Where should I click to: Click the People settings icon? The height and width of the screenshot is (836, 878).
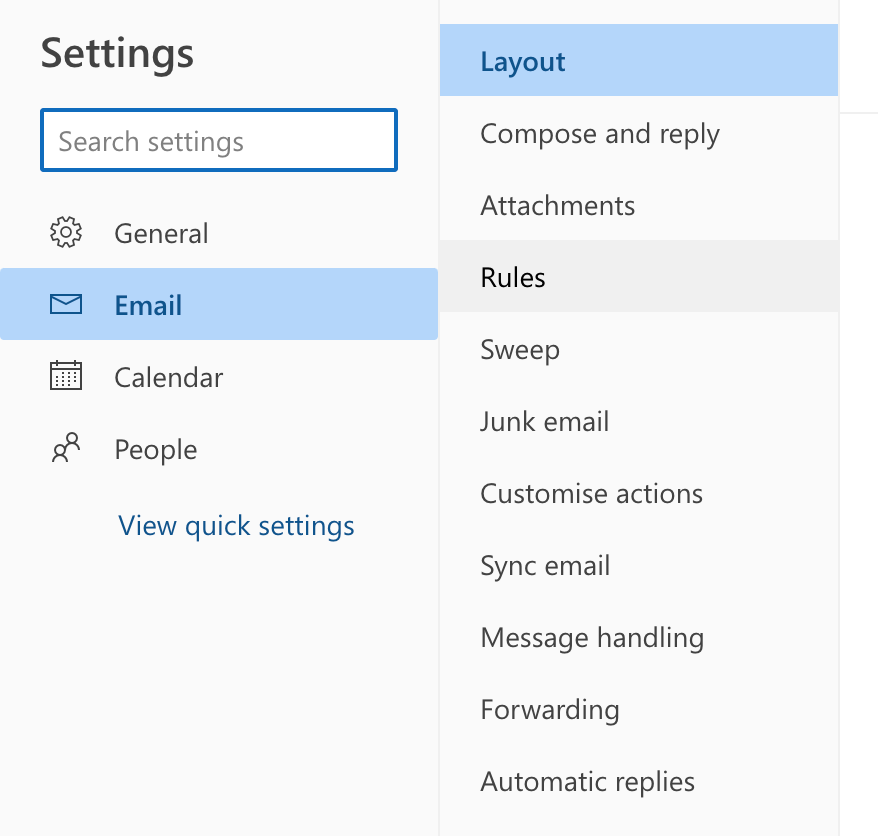coord(65,448)
